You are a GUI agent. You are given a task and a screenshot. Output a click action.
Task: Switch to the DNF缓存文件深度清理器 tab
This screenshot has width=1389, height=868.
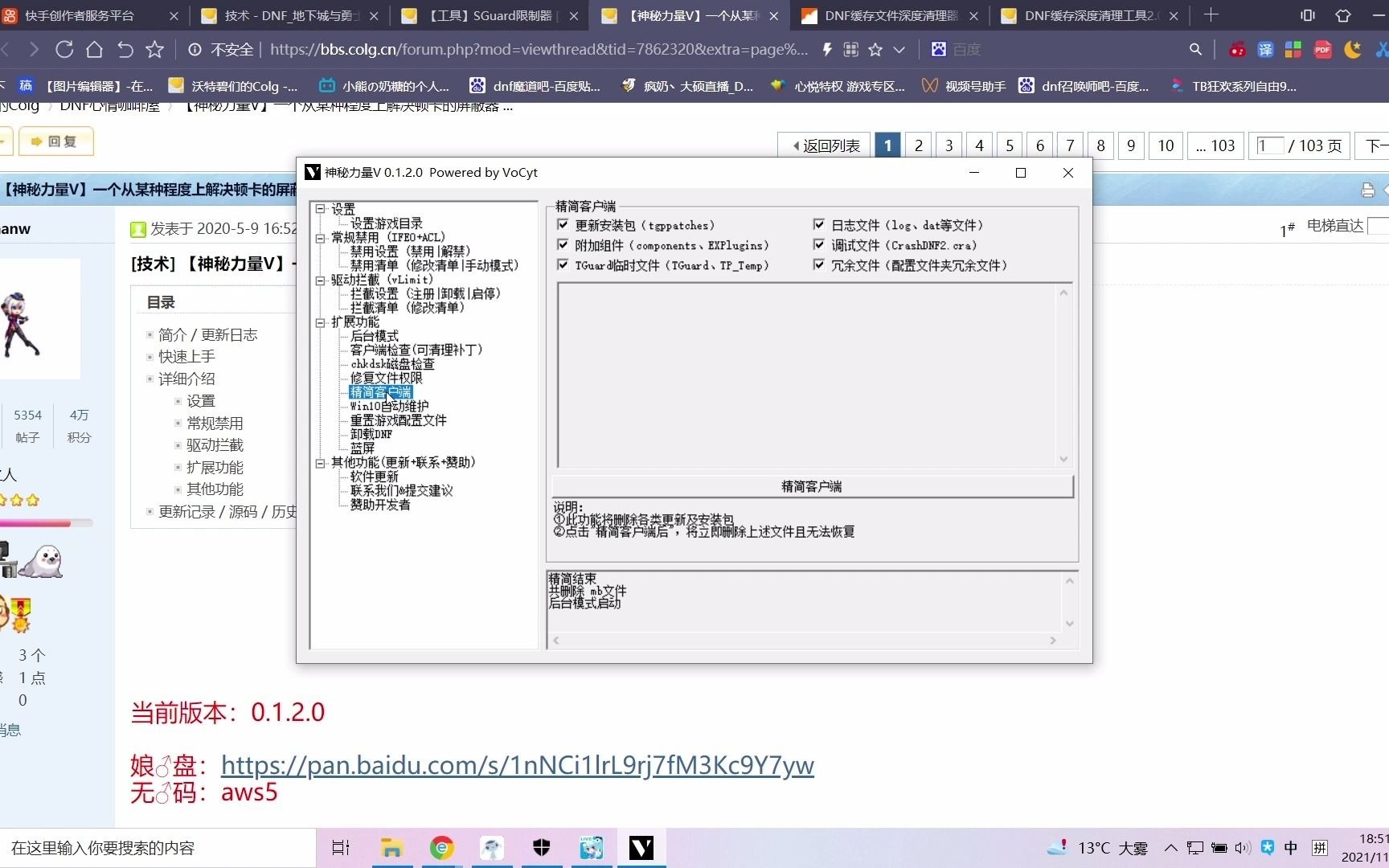[x=891, y=15]
